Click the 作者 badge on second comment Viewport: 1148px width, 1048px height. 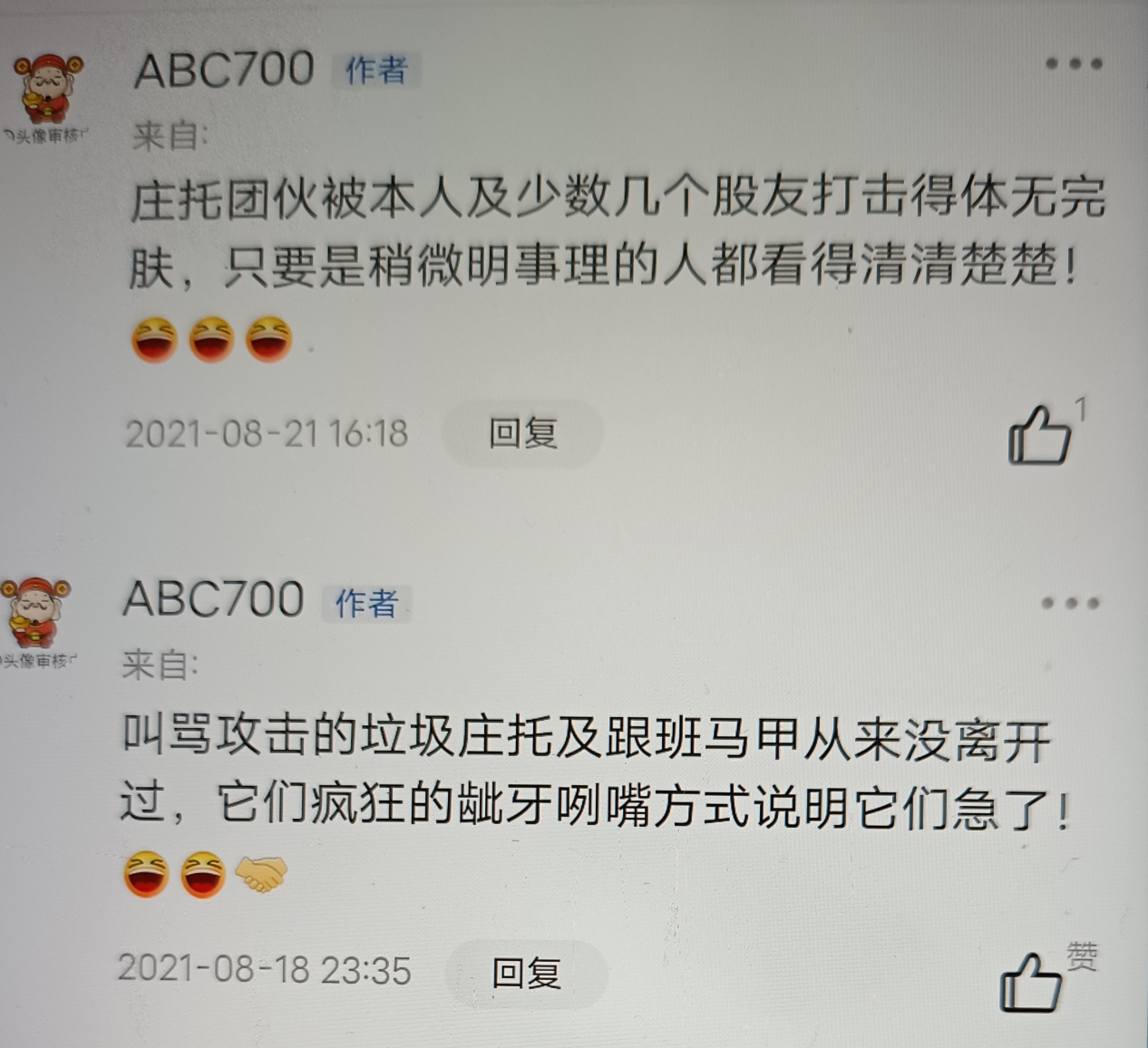(367, 603)
